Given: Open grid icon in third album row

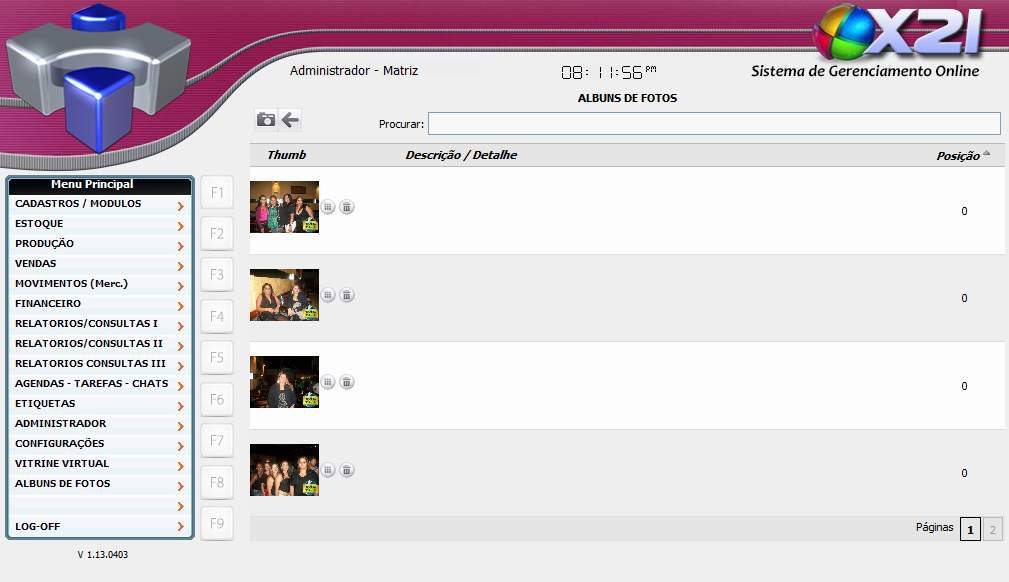Looking at the screenshot, I should pos(328,382).
